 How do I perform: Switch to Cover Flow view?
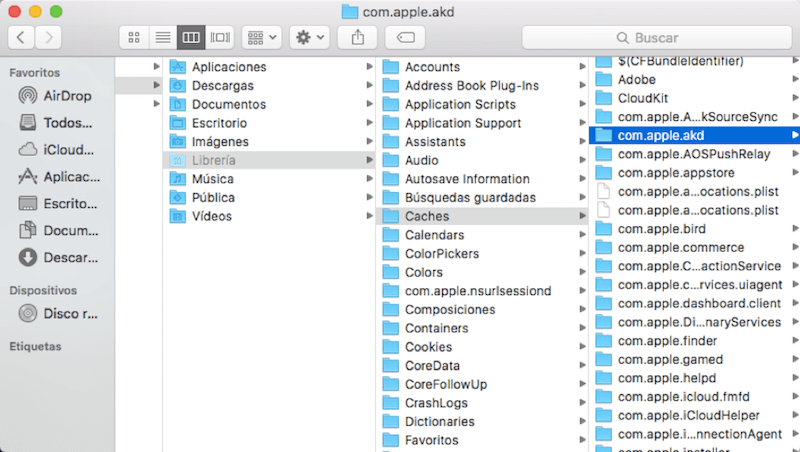220,37
